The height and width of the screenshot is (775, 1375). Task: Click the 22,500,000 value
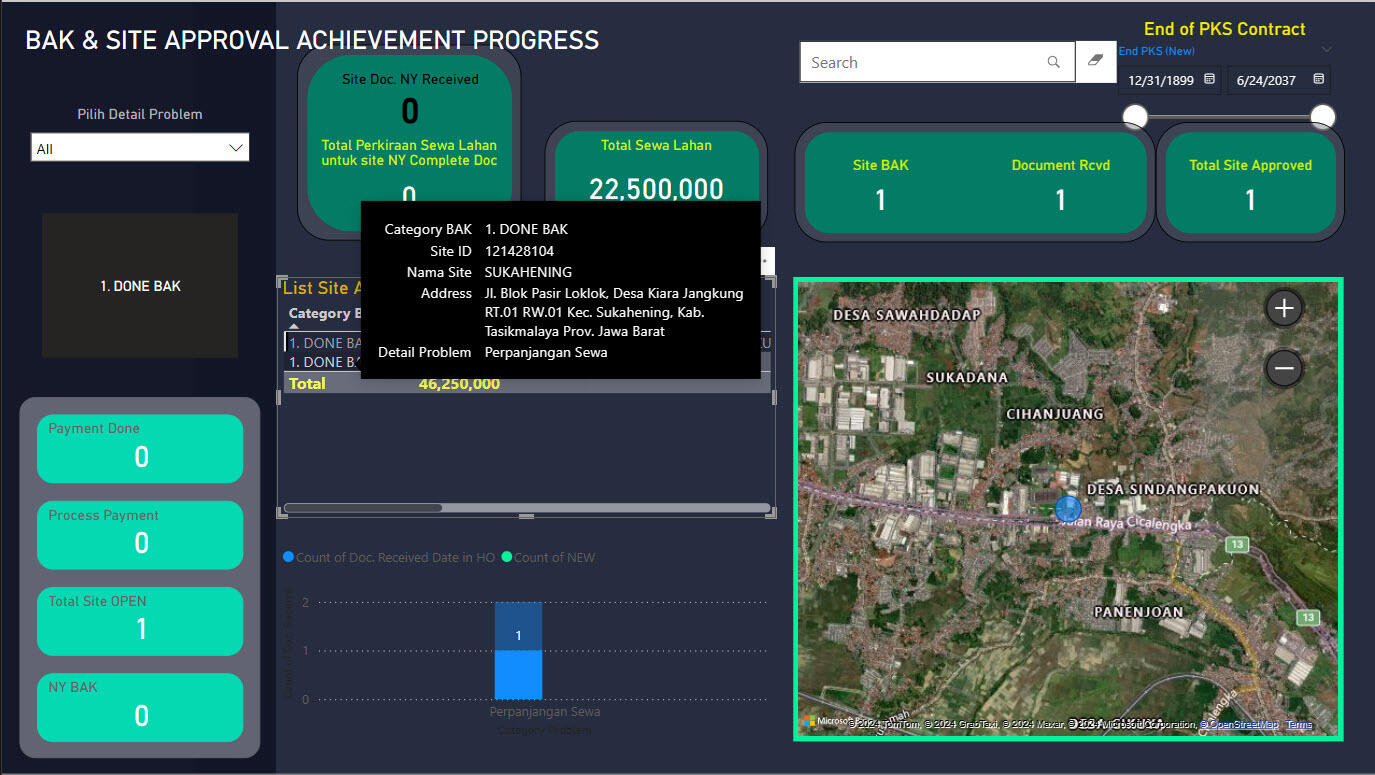[x=656, y=188]
